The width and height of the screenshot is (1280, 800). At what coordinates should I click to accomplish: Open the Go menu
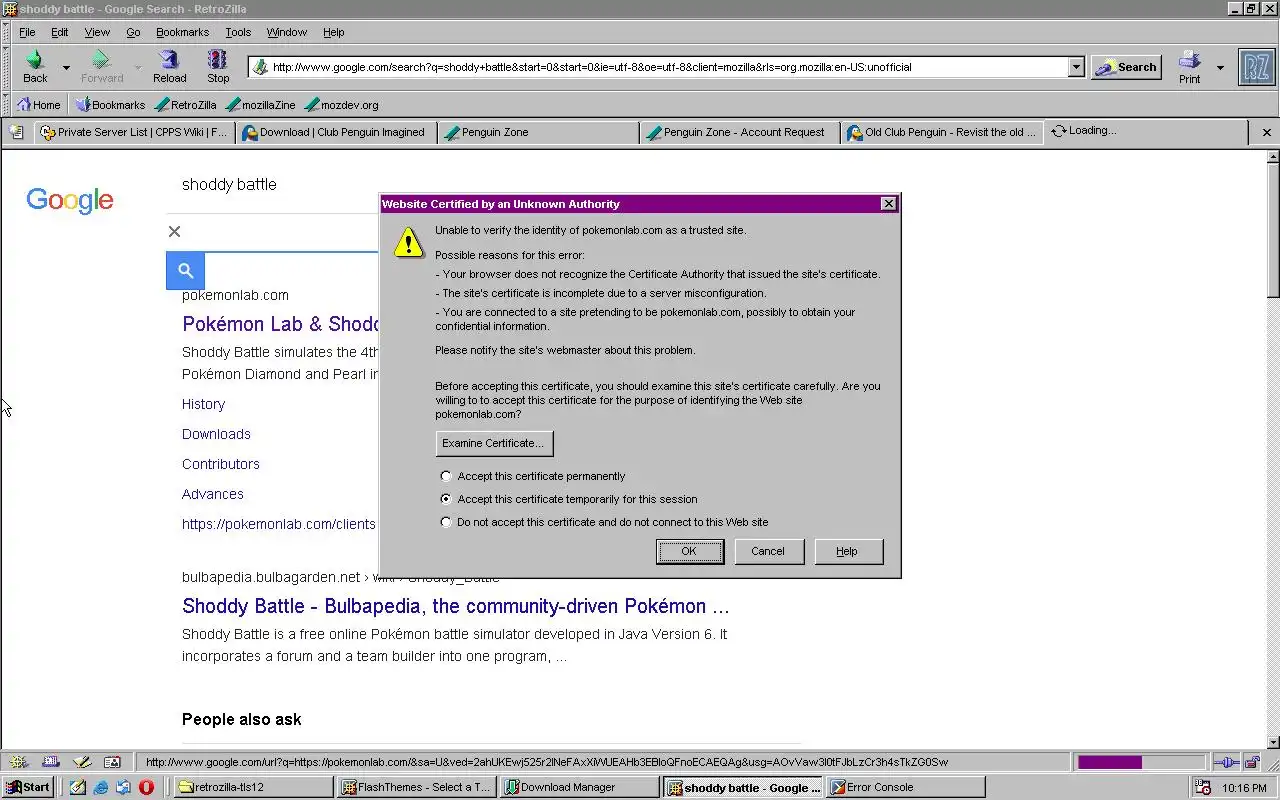pyautogui.click(x=133, y=32)
